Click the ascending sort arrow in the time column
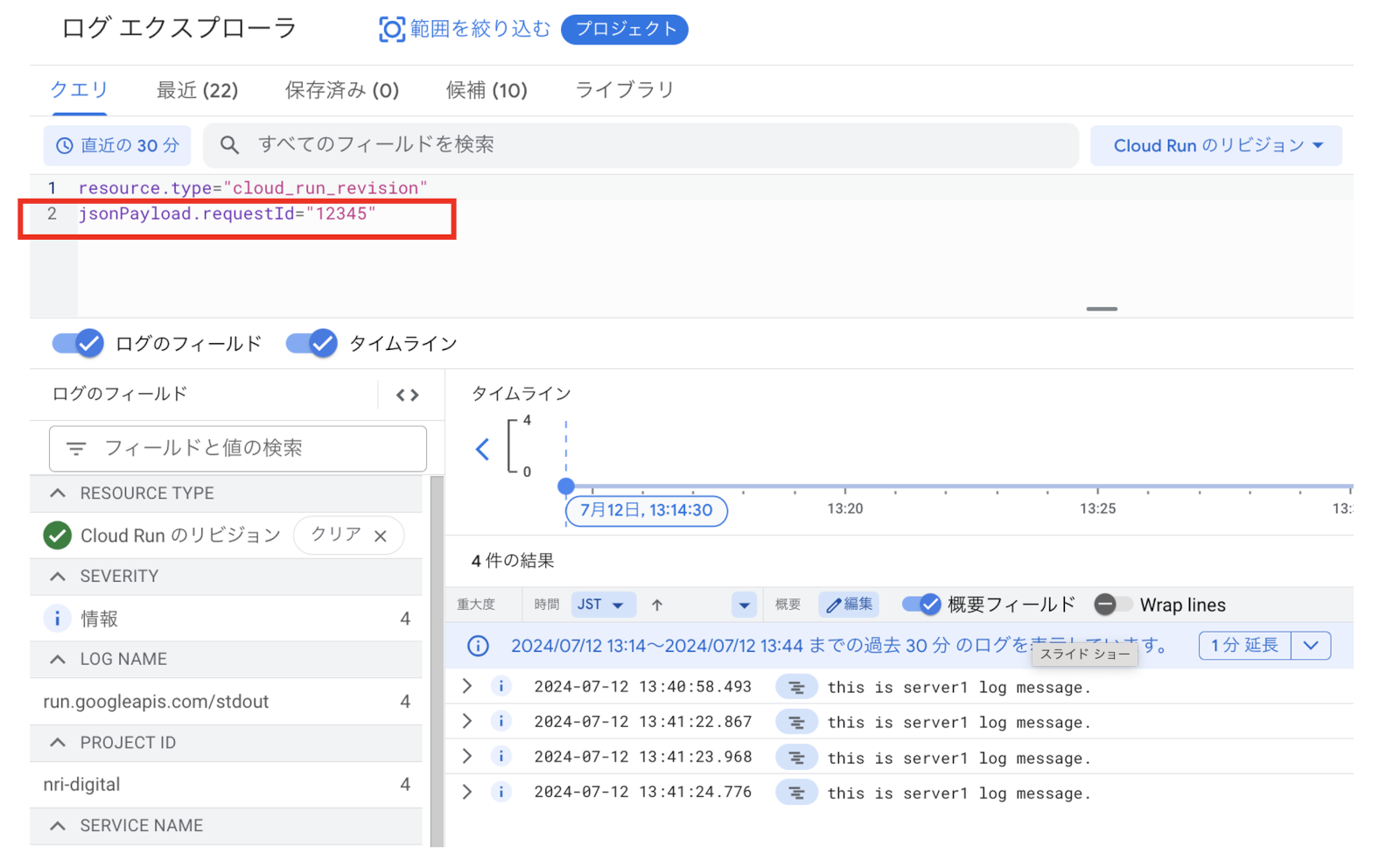Screen dimensions: 1400x854 pos(657,605)
